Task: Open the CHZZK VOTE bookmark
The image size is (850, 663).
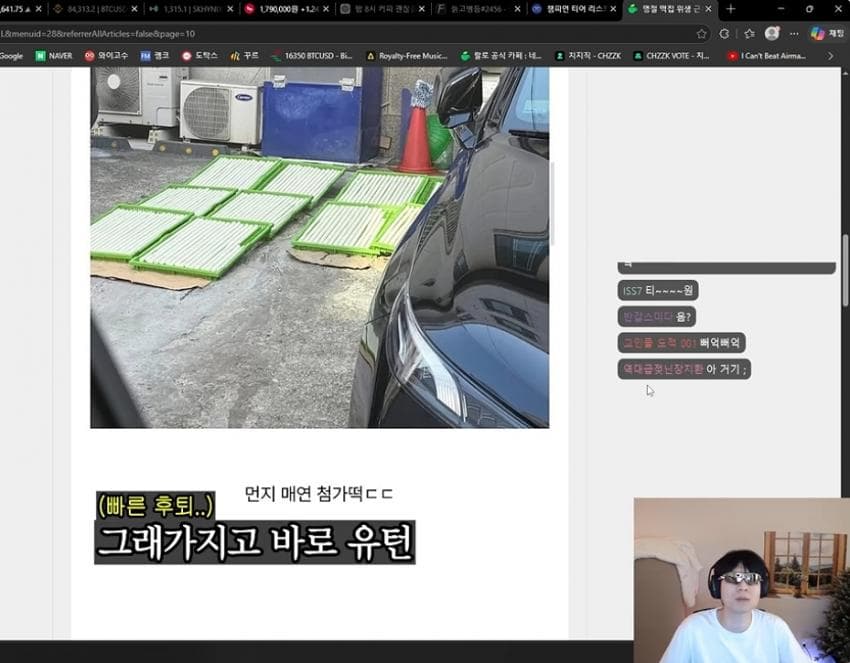Action: point(672,56)
